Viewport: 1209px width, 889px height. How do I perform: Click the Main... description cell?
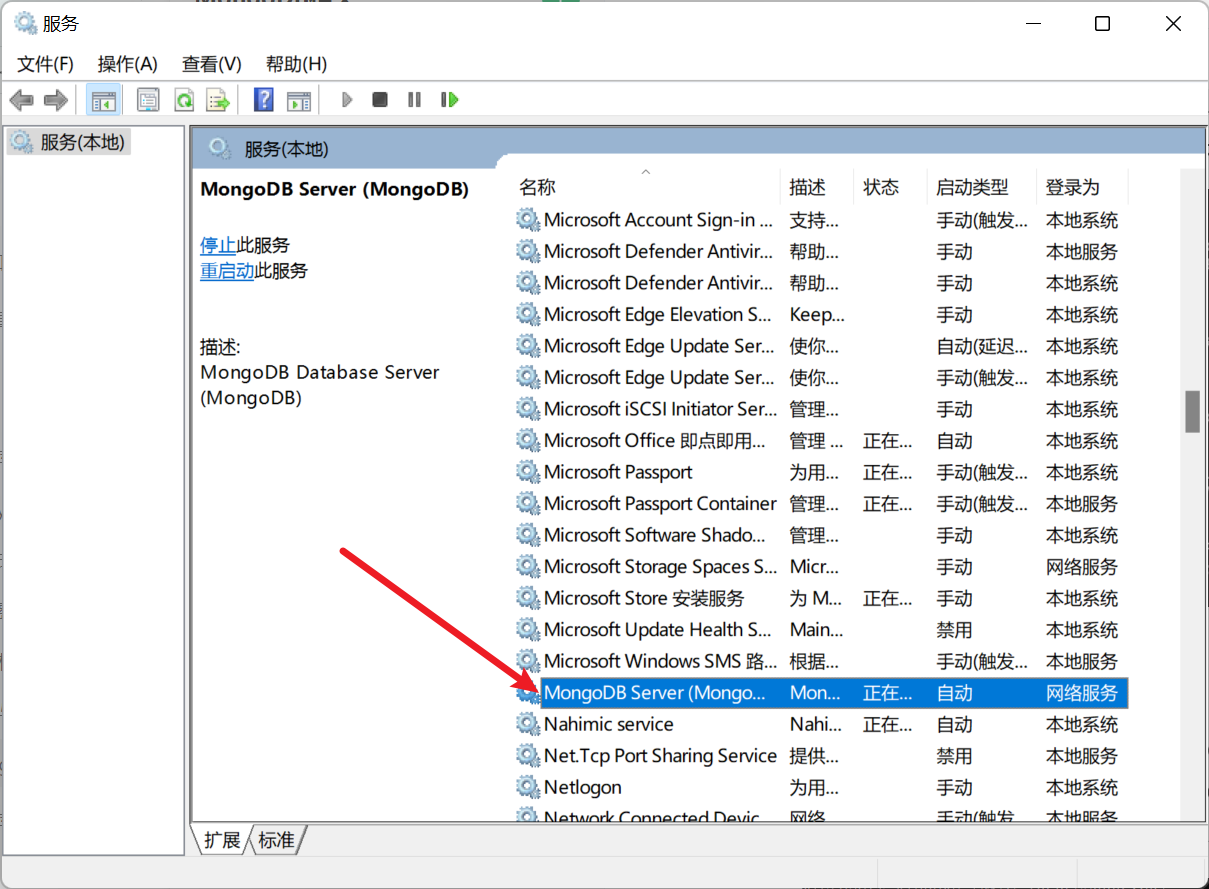[817, 630]
